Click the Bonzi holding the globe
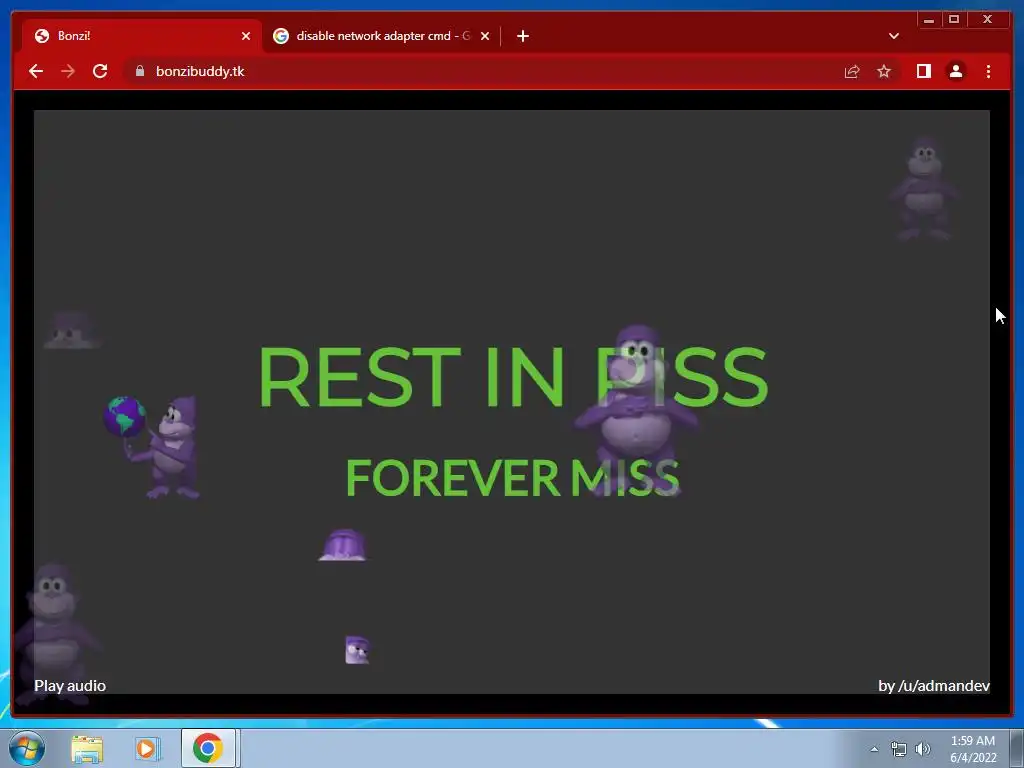 click(x=152, y=448)
